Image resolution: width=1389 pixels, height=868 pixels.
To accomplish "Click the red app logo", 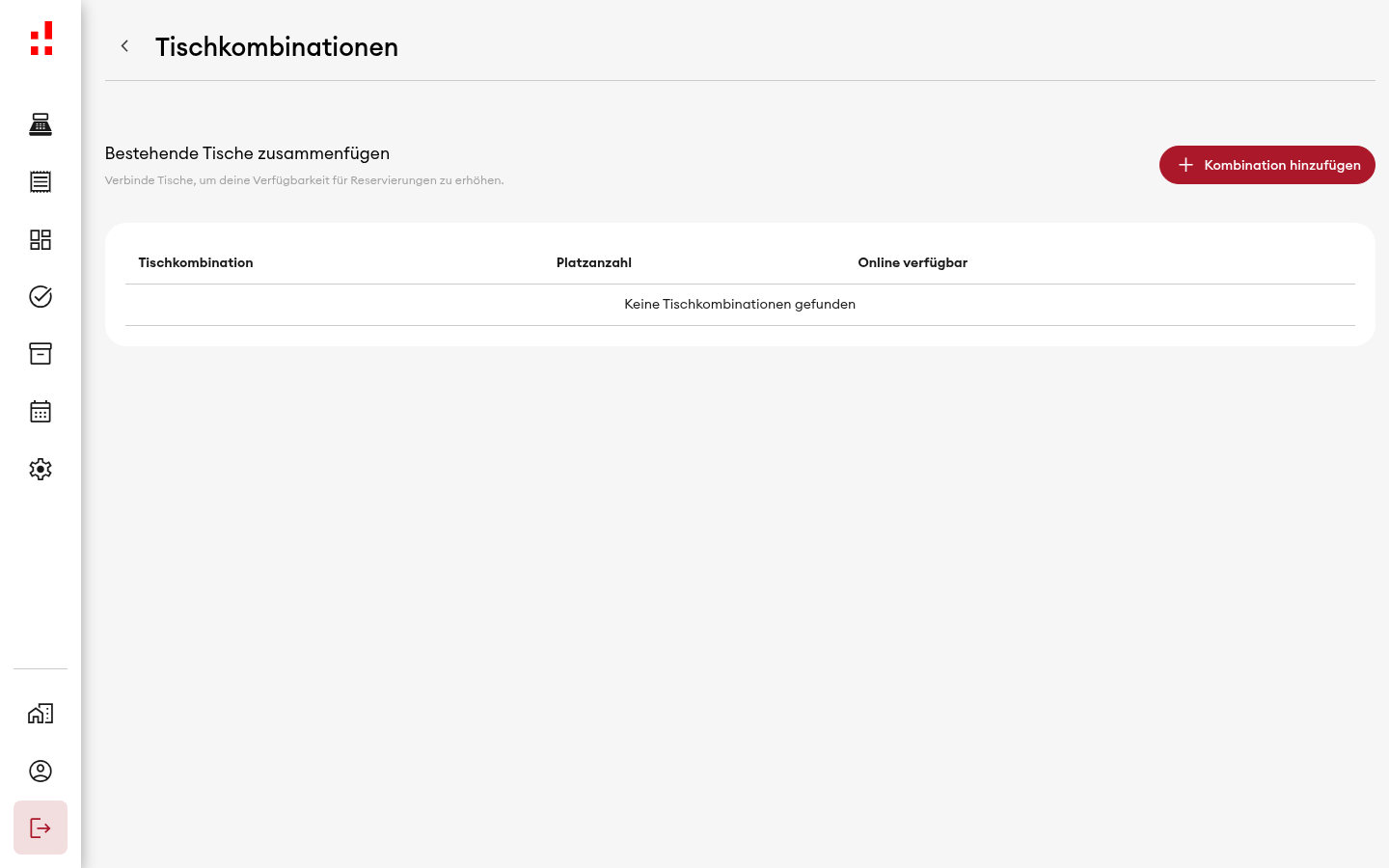I will tap(41, 39).
